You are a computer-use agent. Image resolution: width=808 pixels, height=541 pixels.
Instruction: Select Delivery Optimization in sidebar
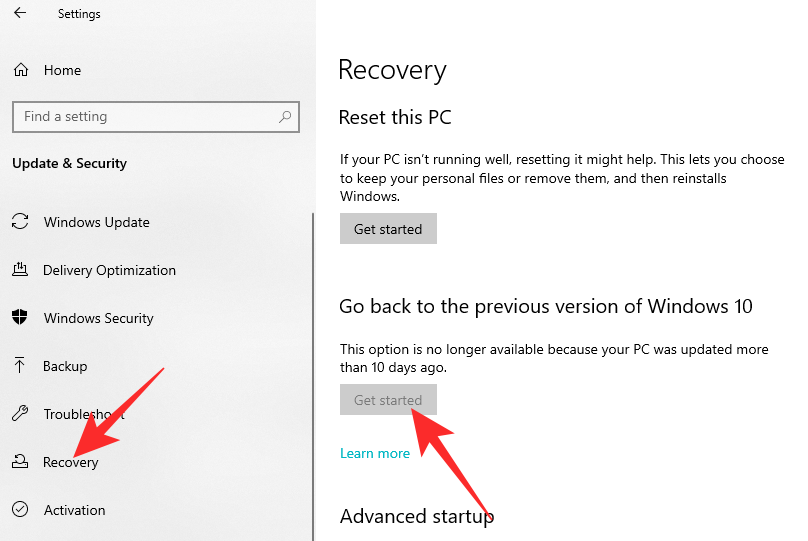(109, 270)
